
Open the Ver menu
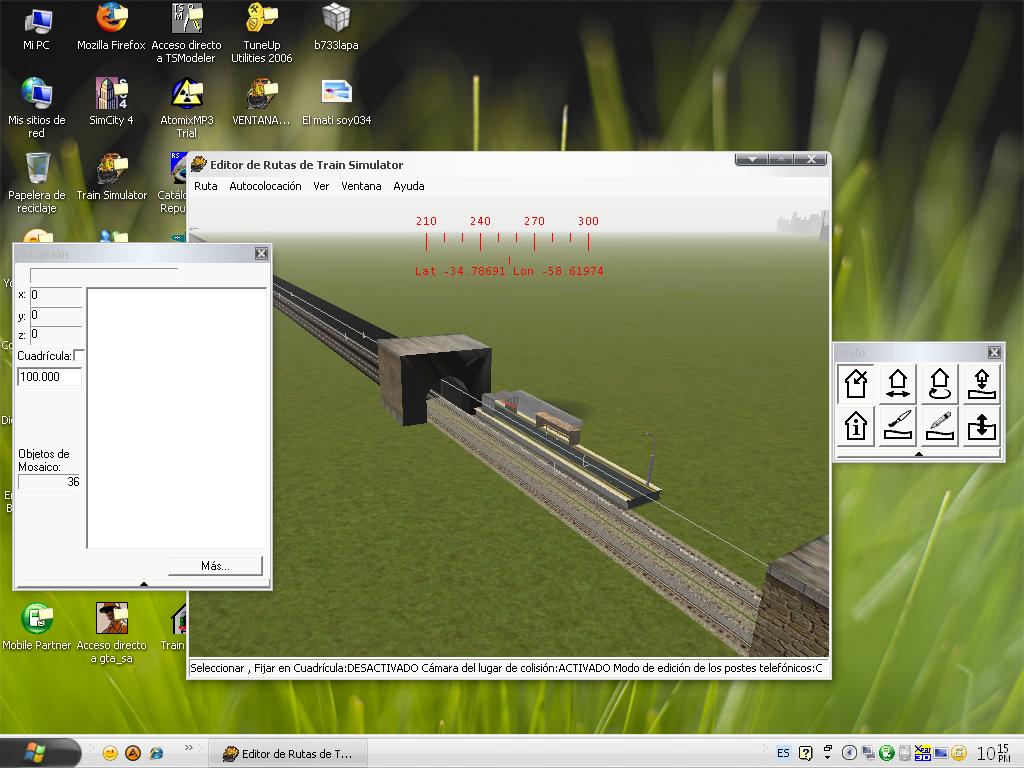point(321,186)
